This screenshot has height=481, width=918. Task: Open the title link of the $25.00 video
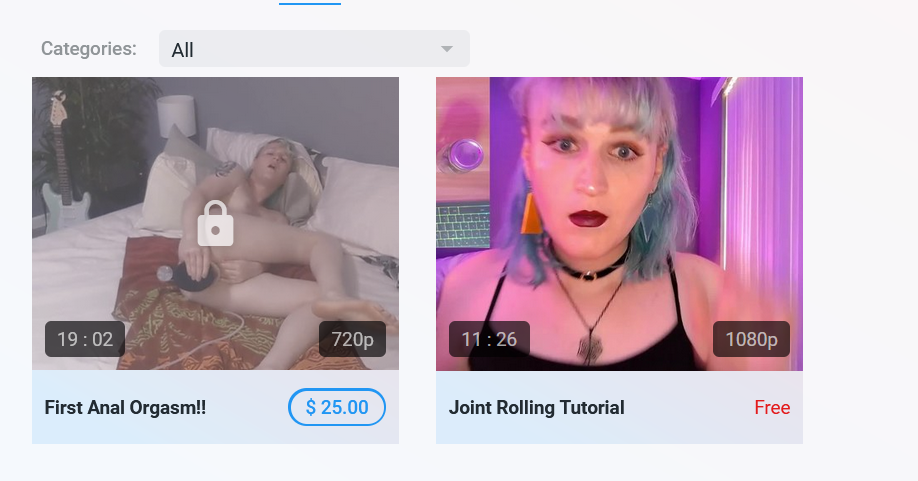(x=125, y=407)
